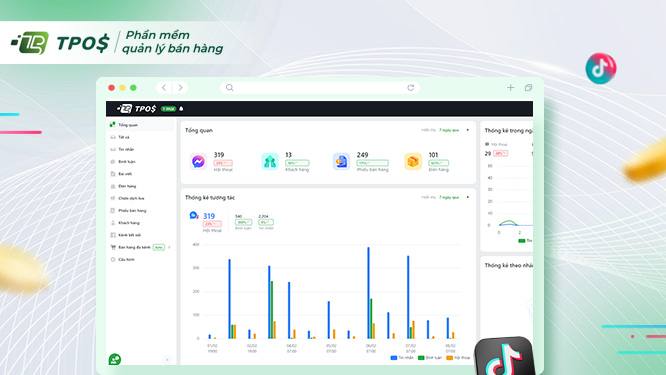The image size is (666, 375).
Task: Open the Tất cả inbox in the sidebar
Action: tap(140, 137)
